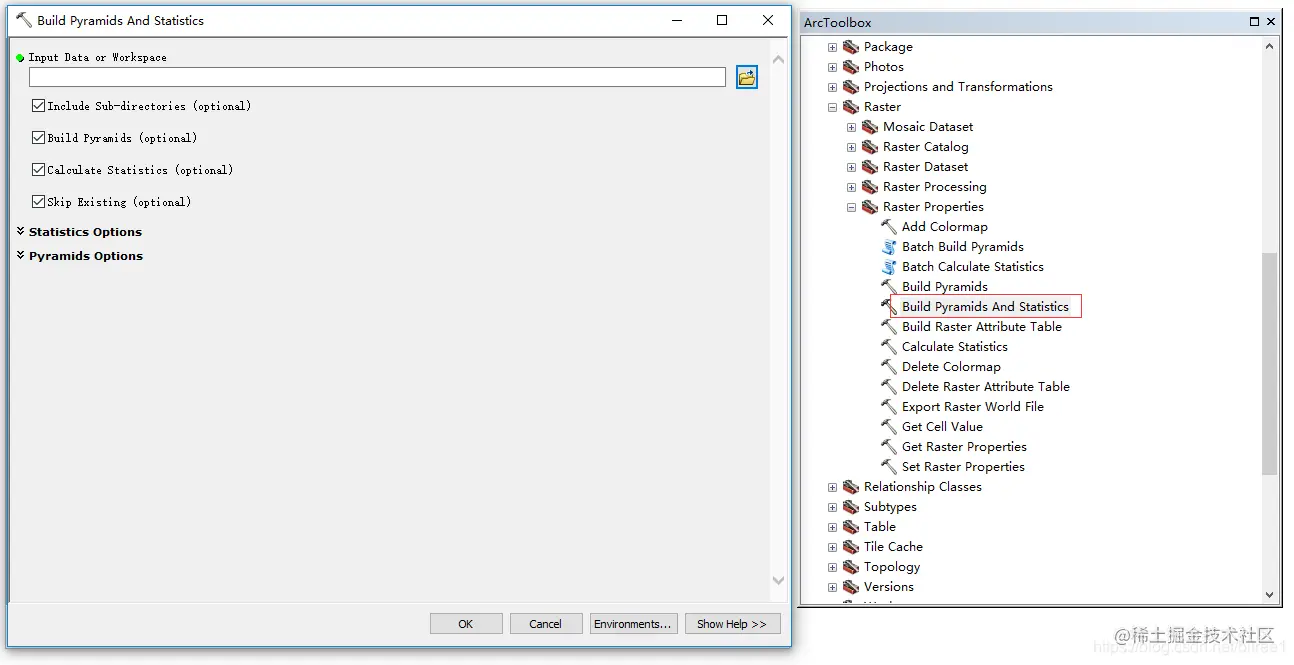
Task: Click the Delete Colormap hammer icon
Action: [x=889, y=367]
